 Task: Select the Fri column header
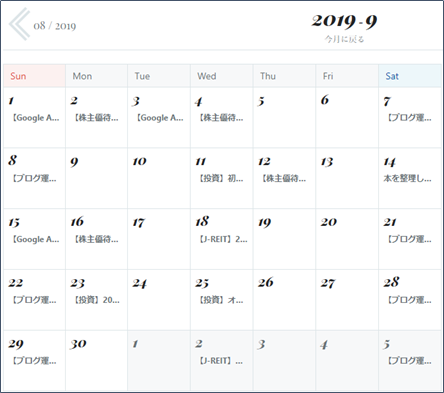[347, 76]
